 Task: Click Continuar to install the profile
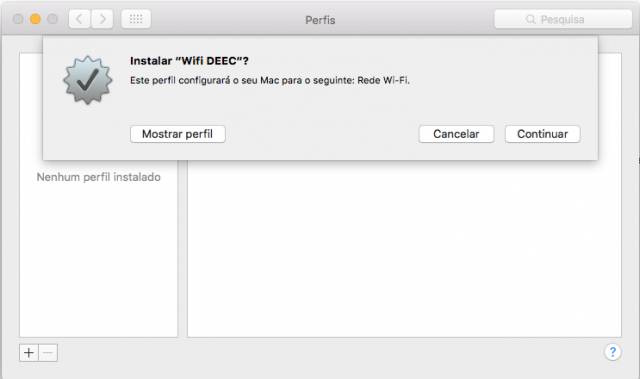[542, 134]
